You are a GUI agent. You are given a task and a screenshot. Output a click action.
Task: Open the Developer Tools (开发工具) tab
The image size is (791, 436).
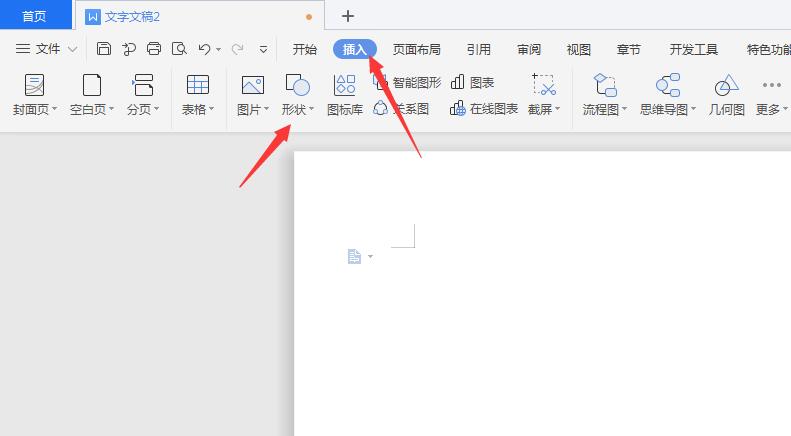[x=694, y=49]
